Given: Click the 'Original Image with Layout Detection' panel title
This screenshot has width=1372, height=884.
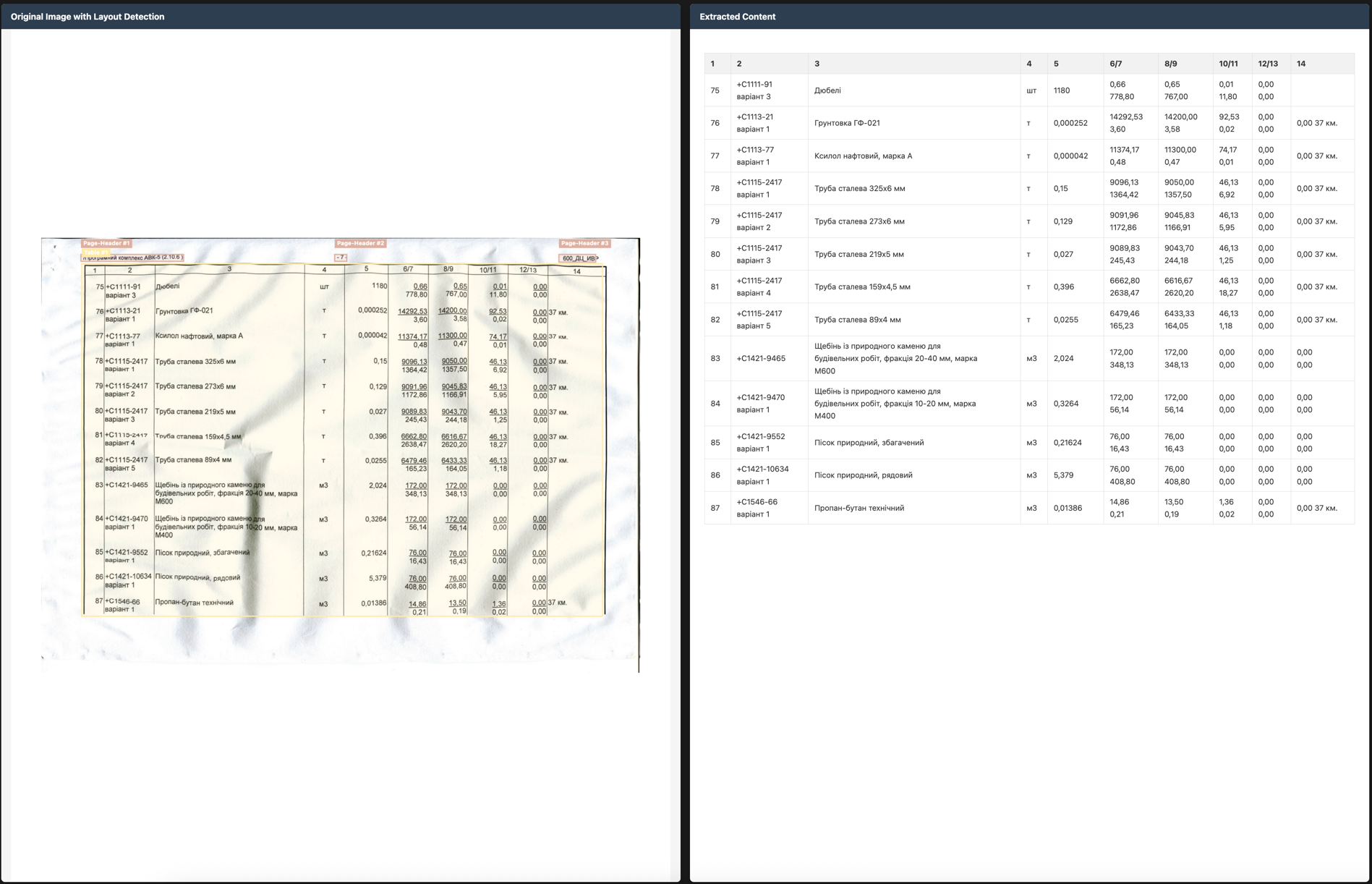Looking at the screenshot, I should pos(88,17).
